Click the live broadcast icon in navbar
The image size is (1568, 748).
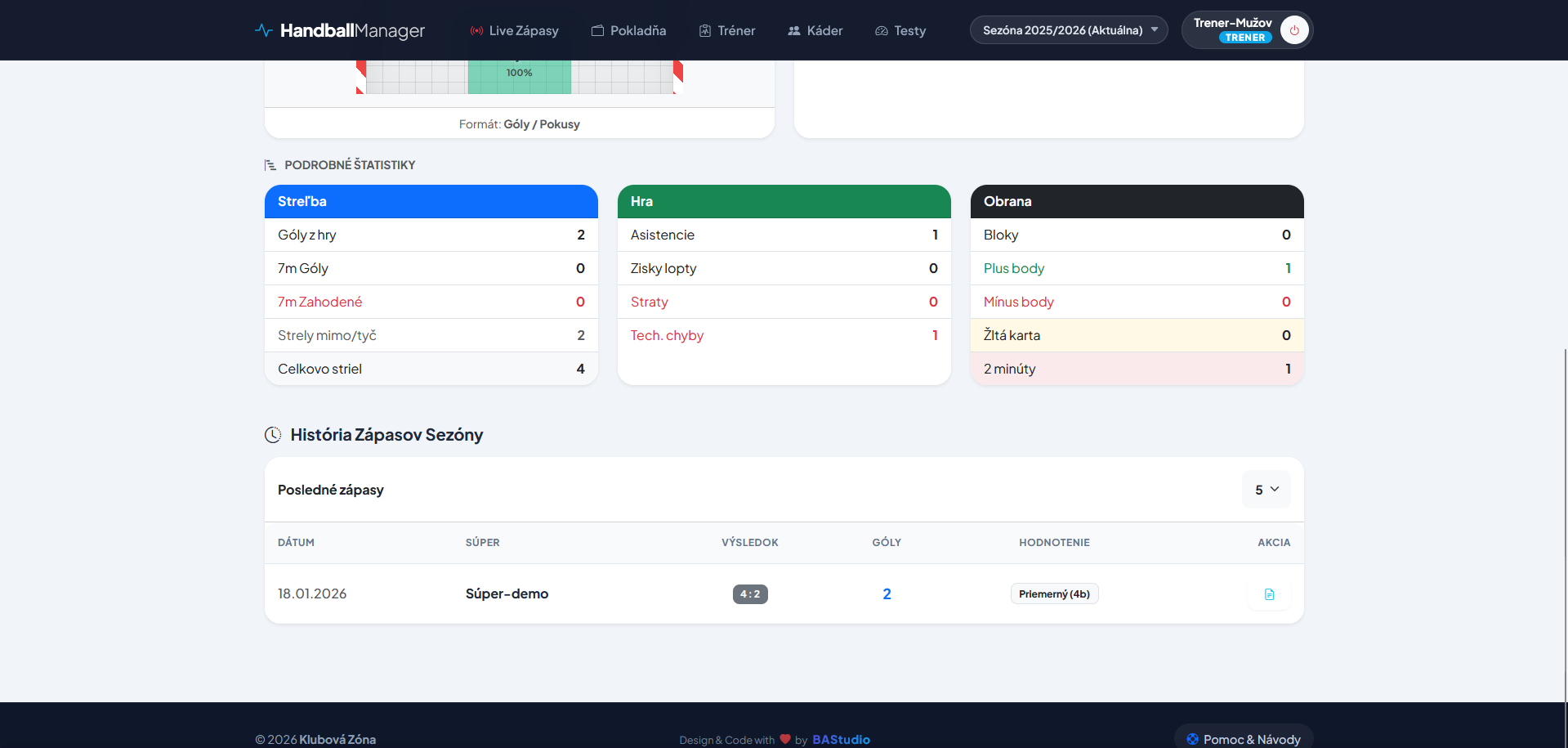click(x=476, y=31)
